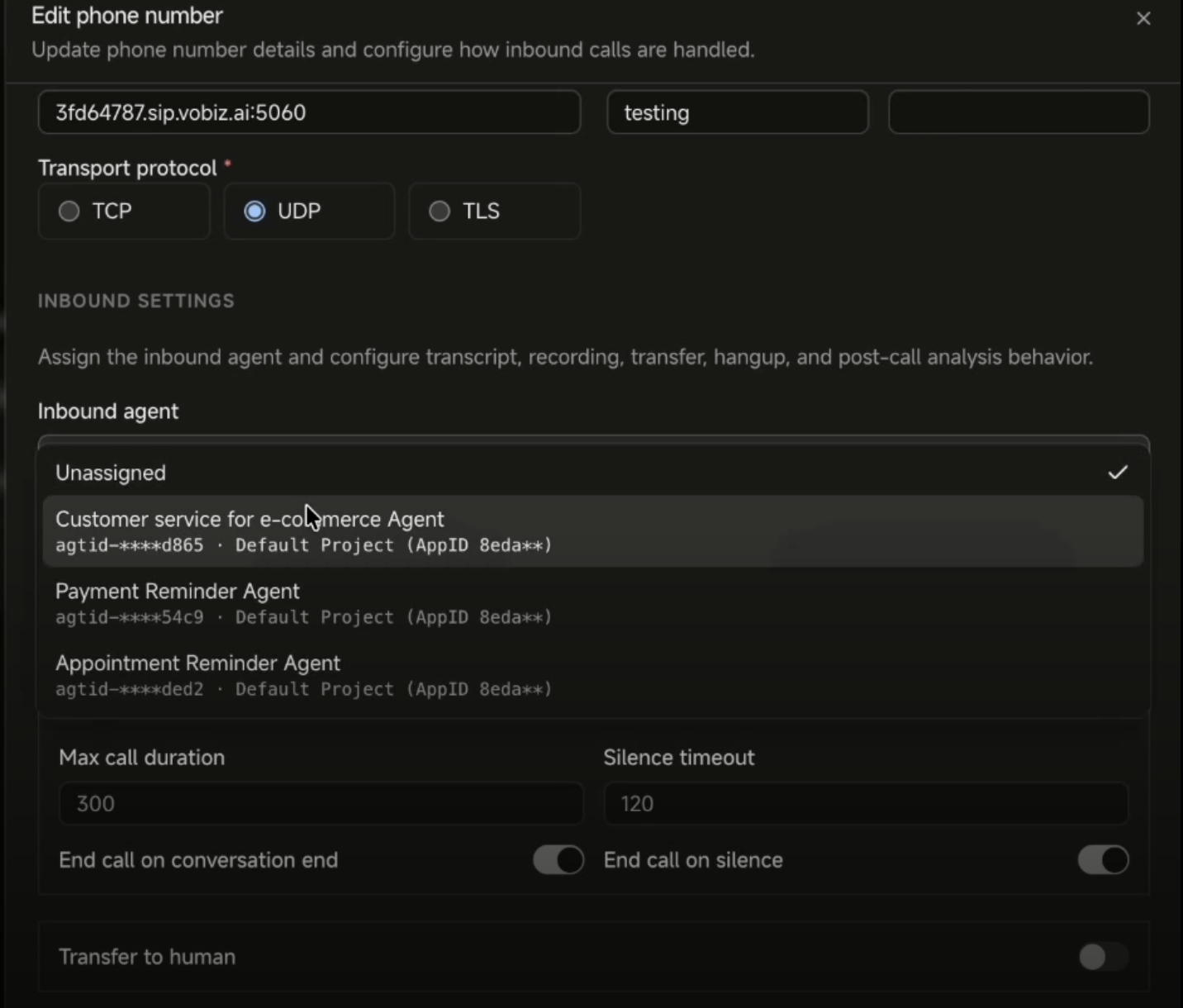Click the INBOUND SETTINGS heading
The image size is (1183, 1008).
coord(136,301)
